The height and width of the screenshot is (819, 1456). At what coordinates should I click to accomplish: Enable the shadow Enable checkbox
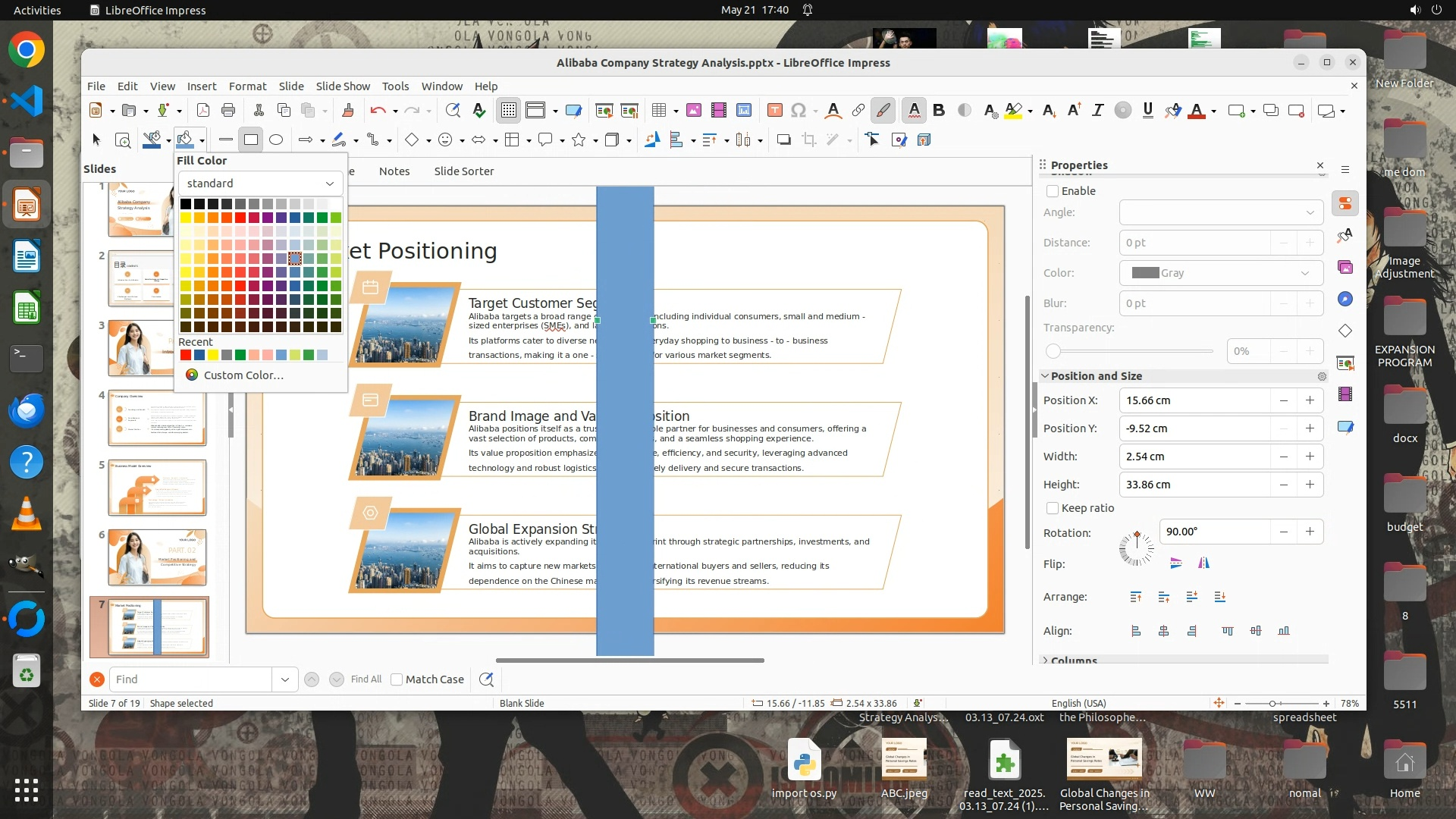coord(1053,191)
